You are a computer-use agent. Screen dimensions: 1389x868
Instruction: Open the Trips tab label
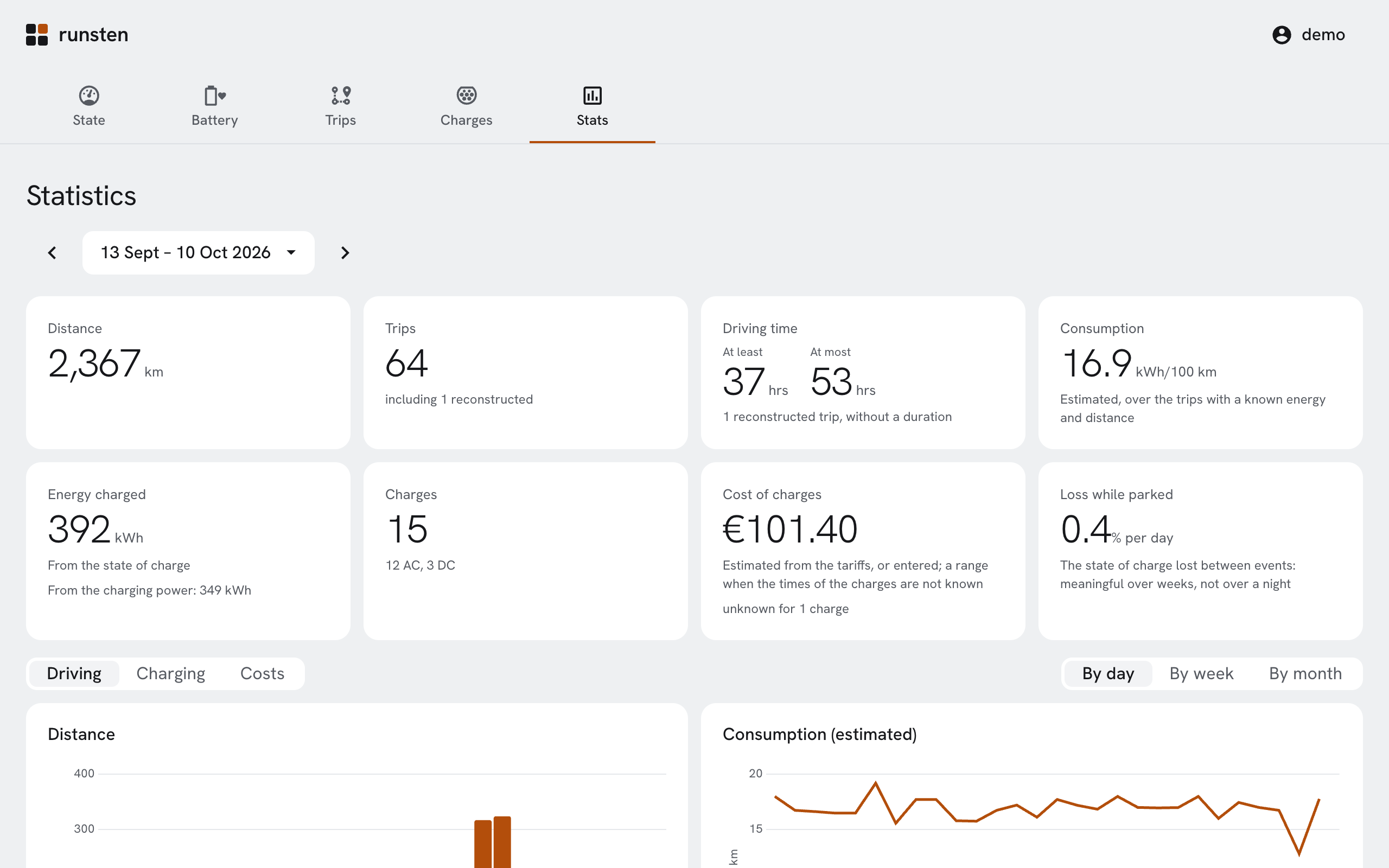pyautogui.click(x=341, y=120)
